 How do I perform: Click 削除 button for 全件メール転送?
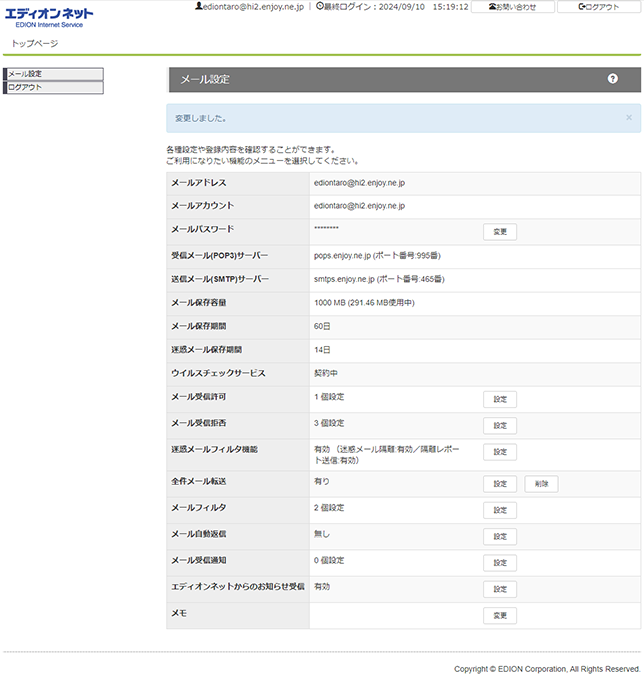541,484
